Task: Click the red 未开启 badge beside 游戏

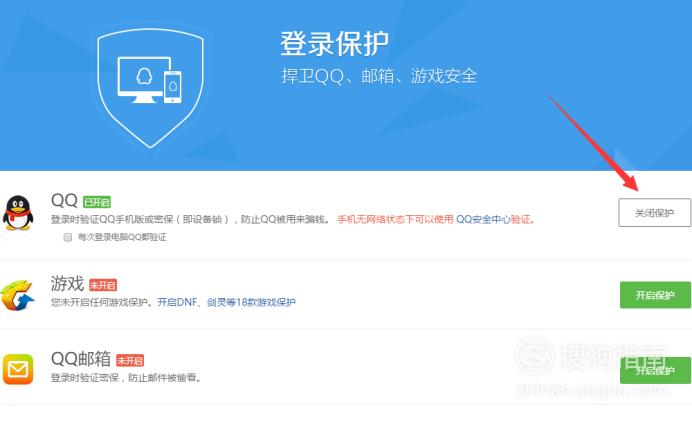Action: 103,285
